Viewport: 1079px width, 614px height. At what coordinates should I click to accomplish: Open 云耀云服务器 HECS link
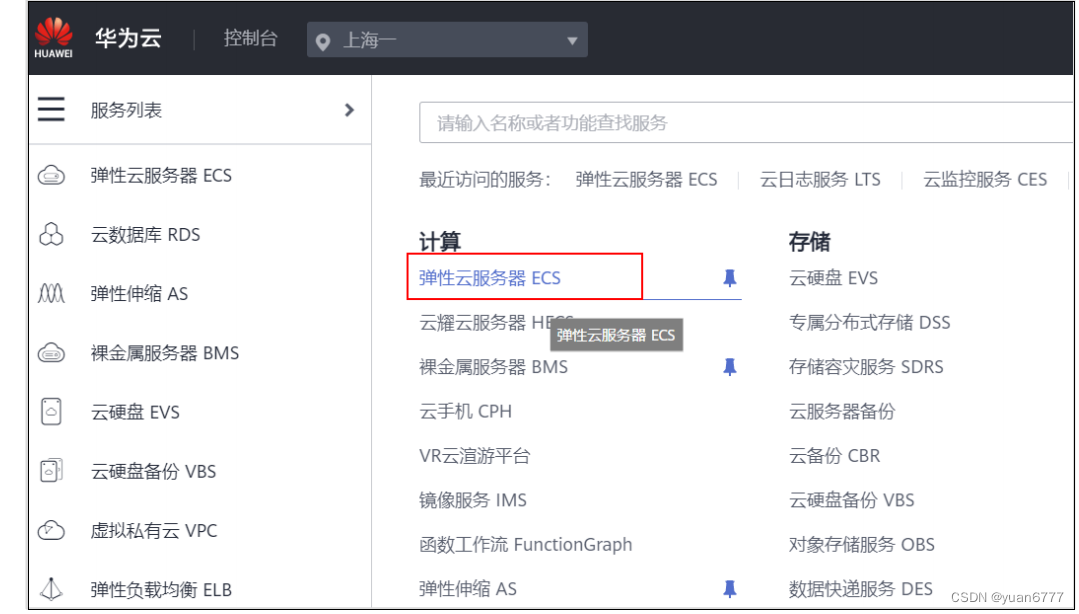pyautogui.click(x=496, y=322)
